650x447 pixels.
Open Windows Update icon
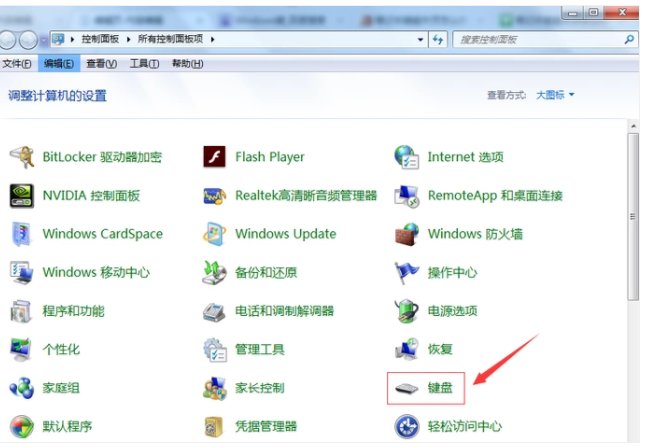click(214, 234)
